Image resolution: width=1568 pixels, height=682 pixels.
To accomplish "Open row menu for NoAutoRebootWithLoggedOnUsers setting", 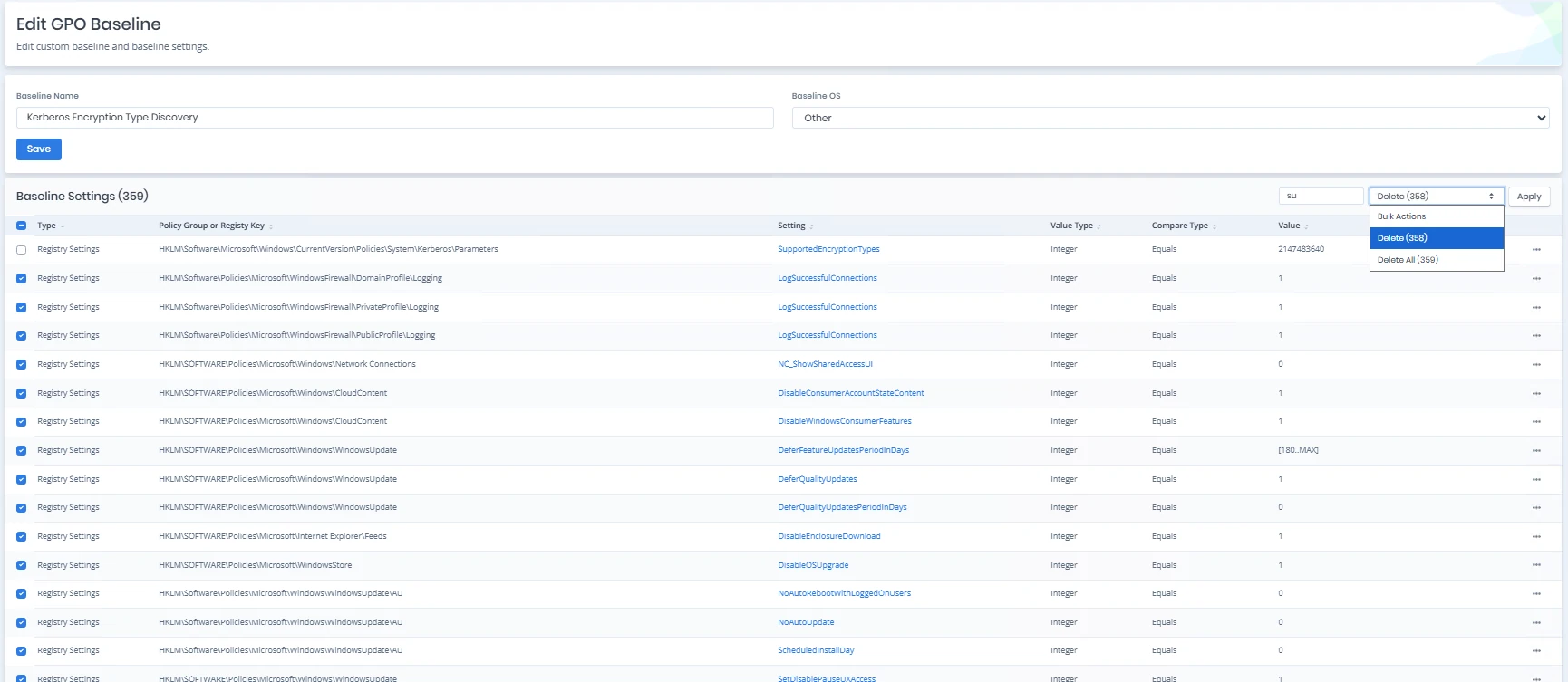I will click(1536, 593).
